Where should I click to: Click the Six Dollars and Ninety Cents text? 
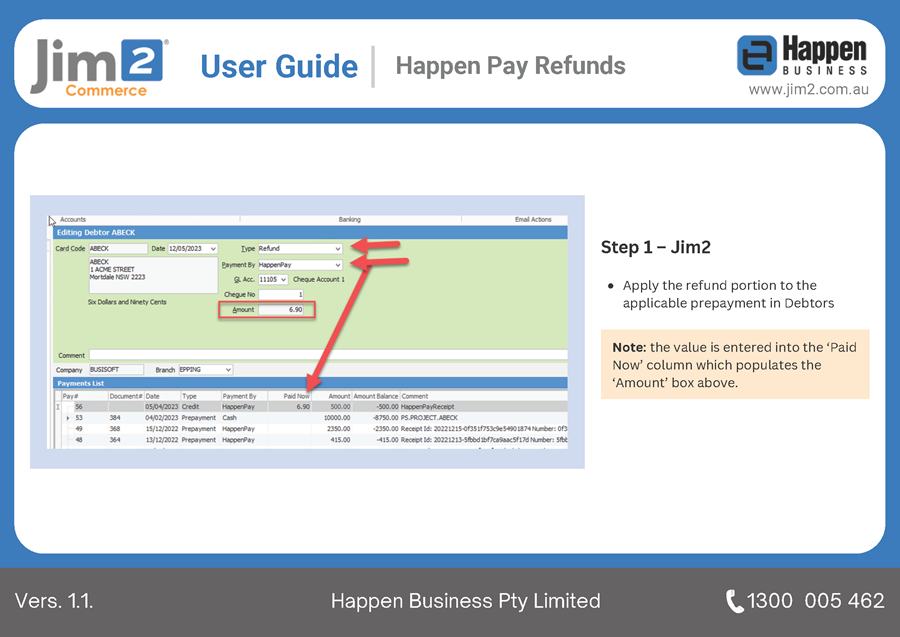(127, 302)
